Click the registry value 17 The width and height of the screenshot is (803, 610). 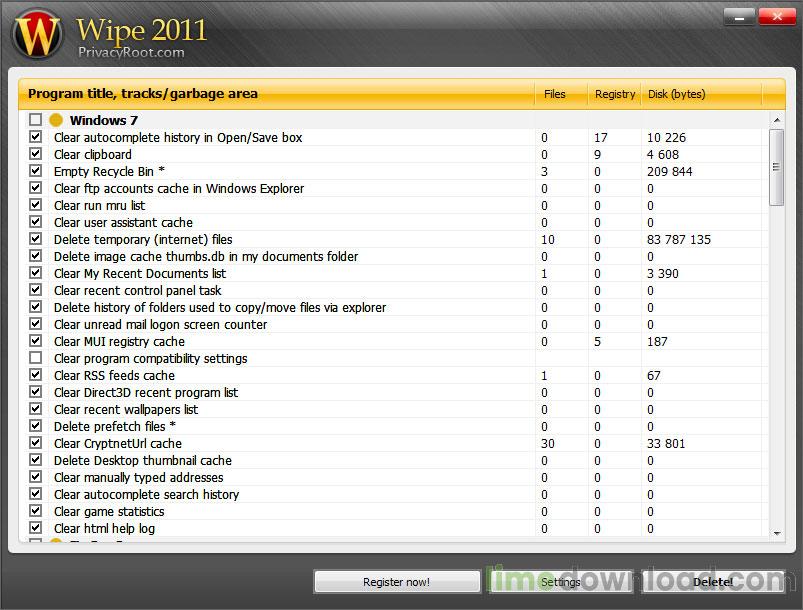point(601,137)
